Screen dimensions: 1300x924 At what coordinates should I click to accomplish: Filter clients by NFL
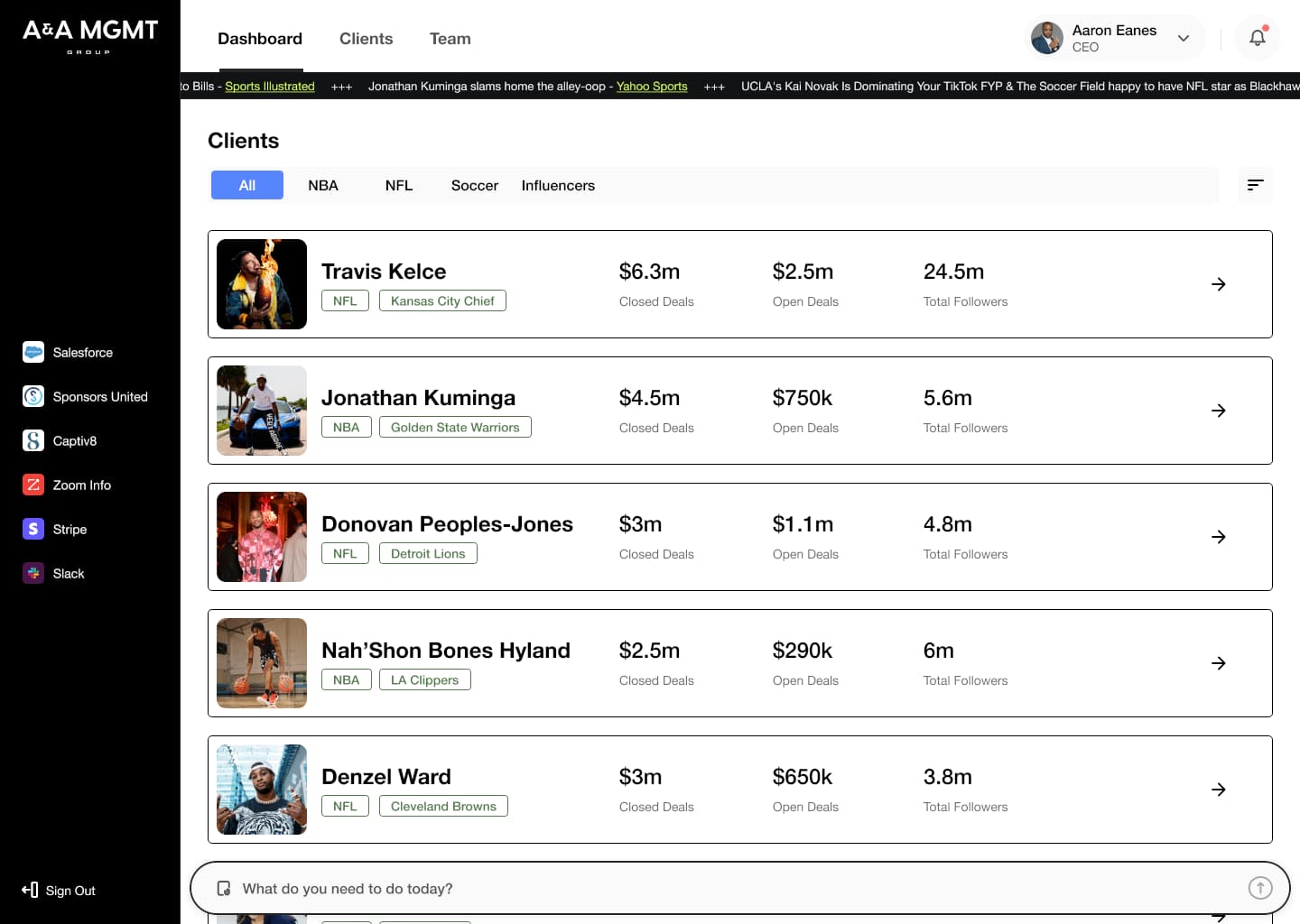point(399,185)
